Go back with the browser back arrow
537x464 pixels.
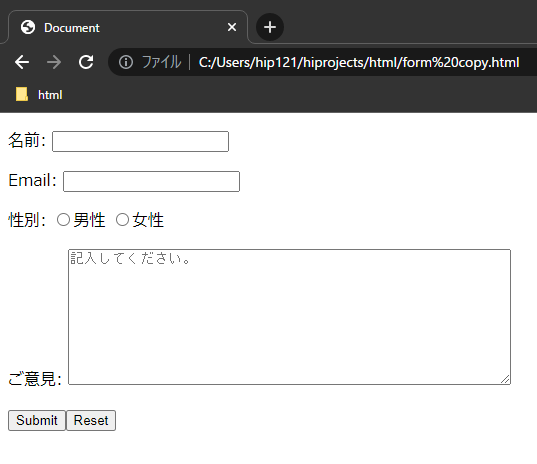[x=22, y=62]
